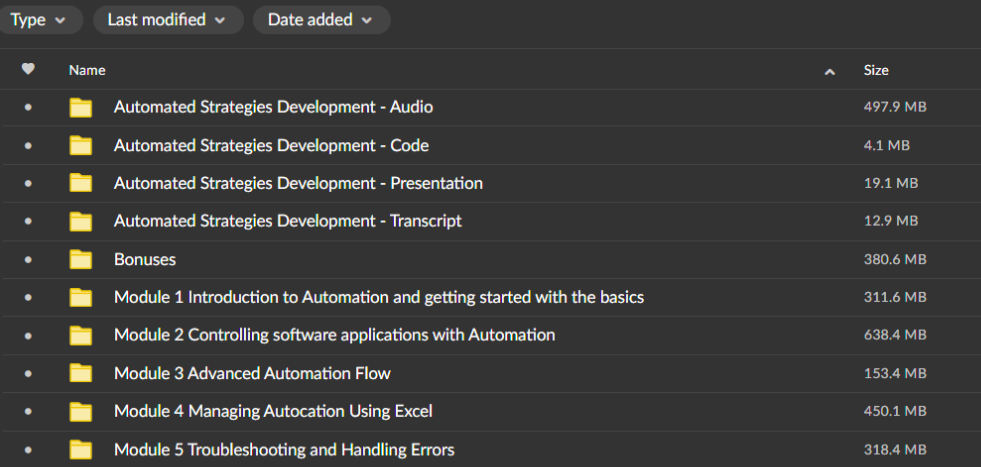
Task: Toggle favorite dot for Module 2 folder
Action: tap(28, 336)
